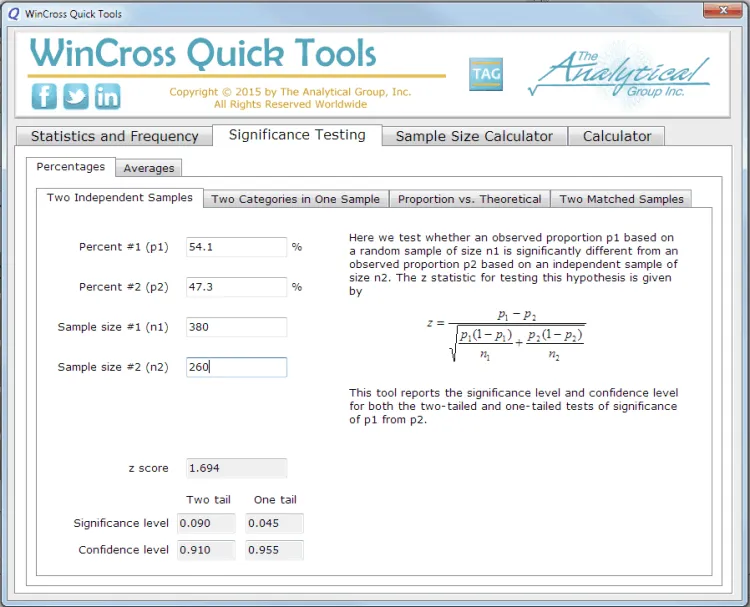This screenshot has width=750, height=607.
Task: Click the 'Sample size #2 (n2)' label
Action: coord(113,367)
